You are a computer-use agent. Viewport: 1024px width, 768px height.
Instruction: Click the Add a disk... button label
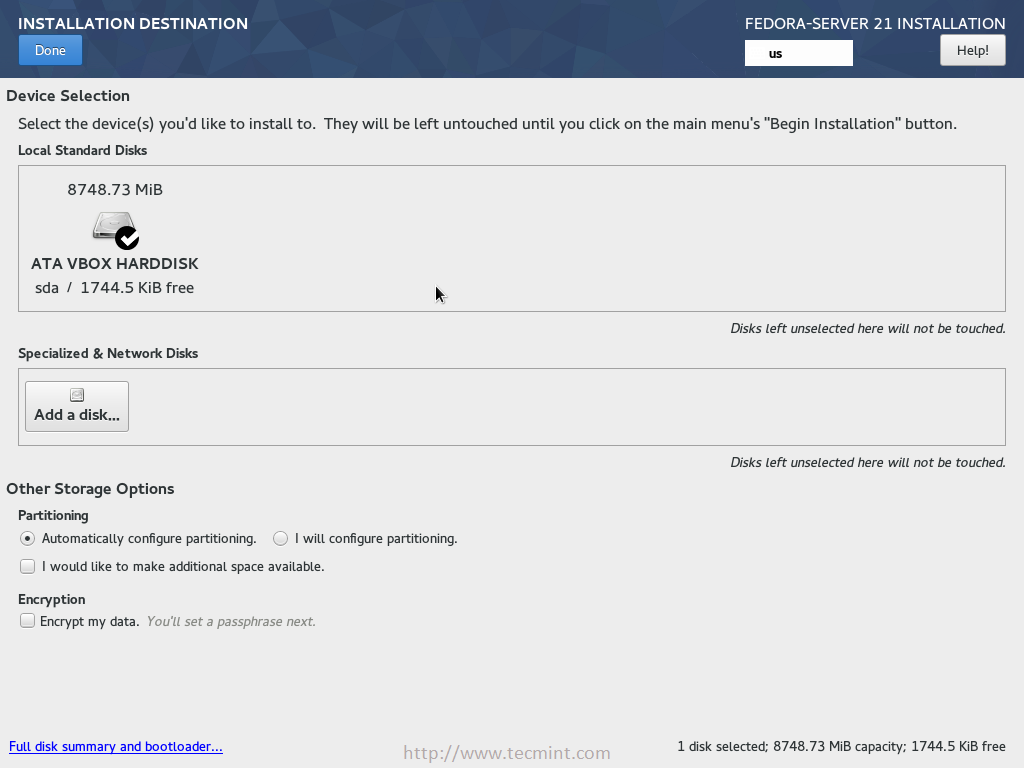[77, 415]
